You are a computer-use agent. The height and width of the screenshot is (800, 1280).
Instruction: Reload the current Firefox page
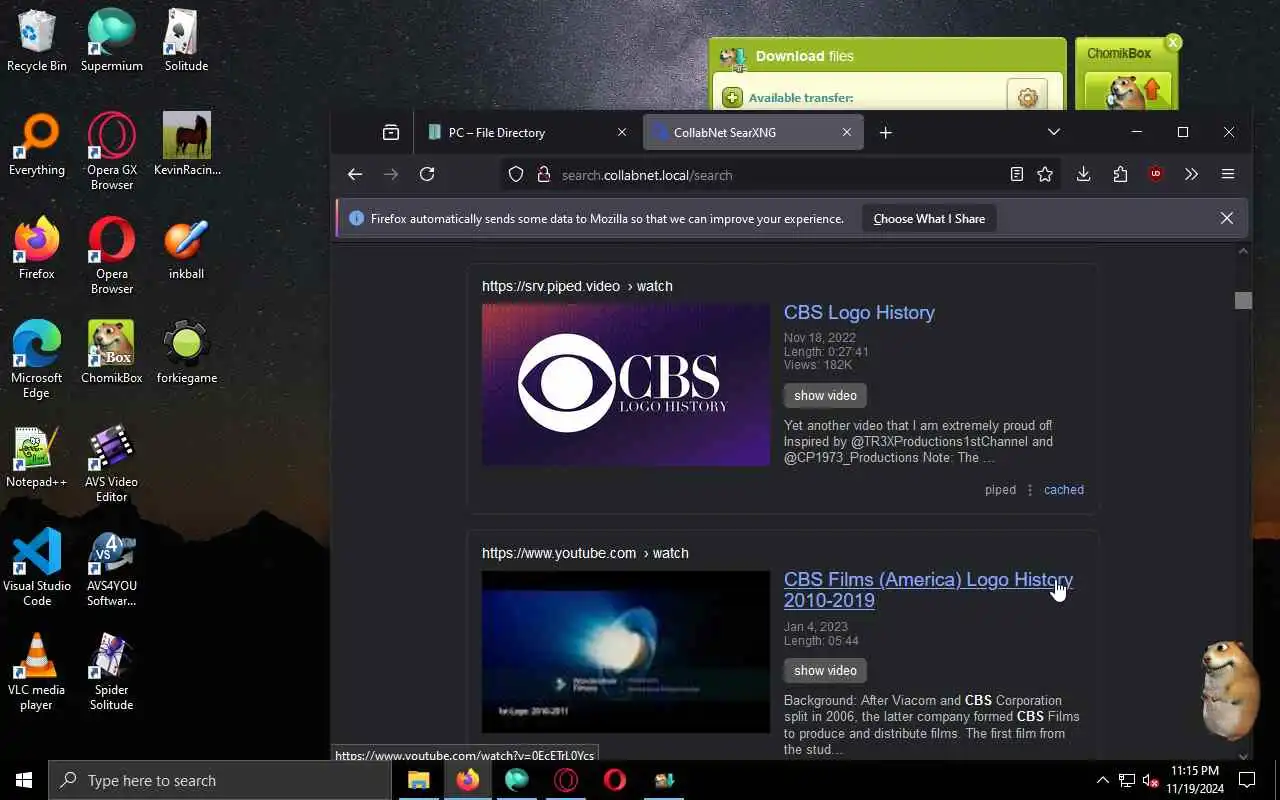click(x=427, y=174)
